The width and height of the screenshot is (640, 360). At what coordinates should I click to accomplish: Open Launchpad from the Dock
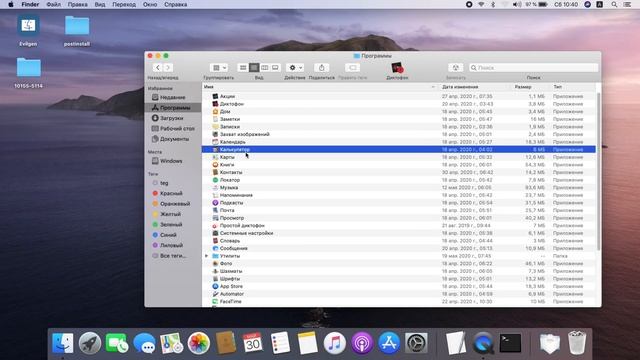click(90, 343)
